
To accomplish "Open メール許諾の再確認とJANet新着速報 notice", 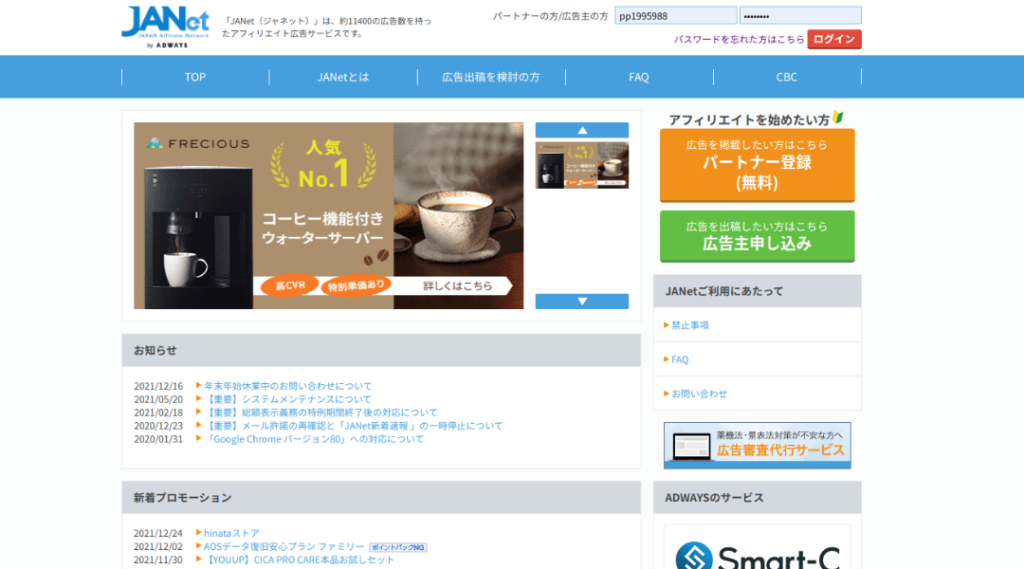I will [353, 426].
